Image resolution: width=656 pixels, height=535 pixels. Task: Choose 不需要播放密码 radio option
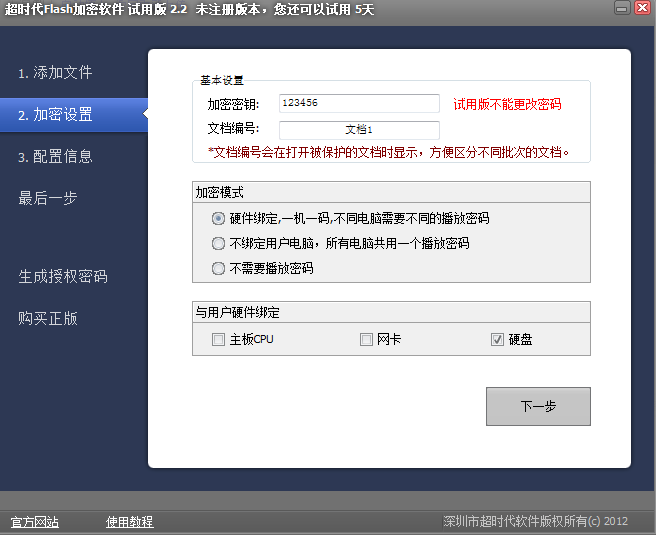tap(219, 268)
